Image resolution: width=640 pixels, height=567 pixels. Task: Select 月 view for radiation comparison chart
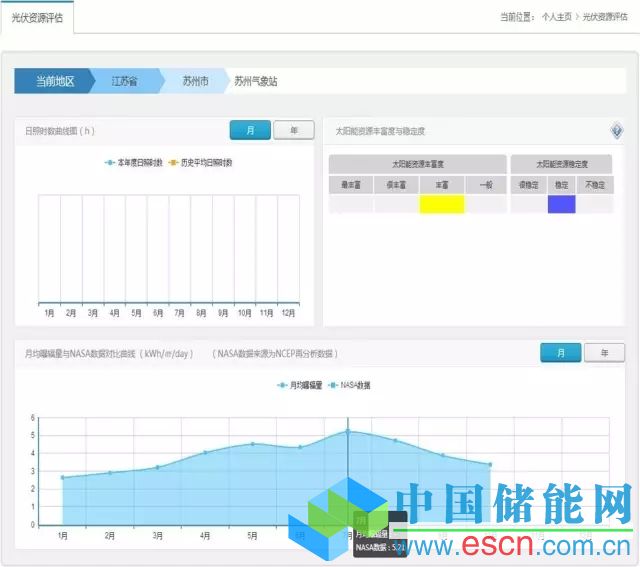tap(560, 353)
